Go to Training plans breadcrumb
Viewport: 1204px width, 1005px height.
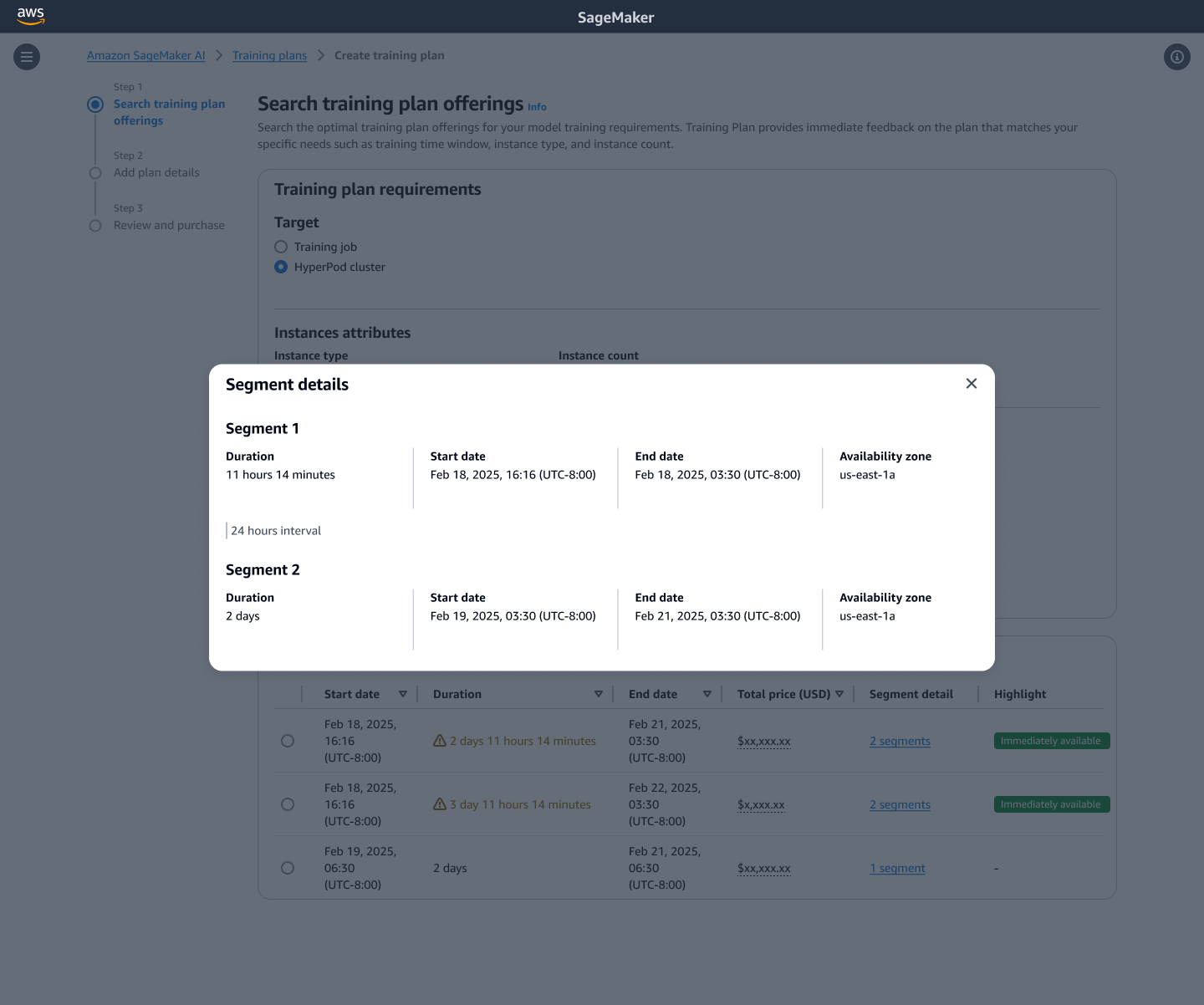(x=269, y=55)
